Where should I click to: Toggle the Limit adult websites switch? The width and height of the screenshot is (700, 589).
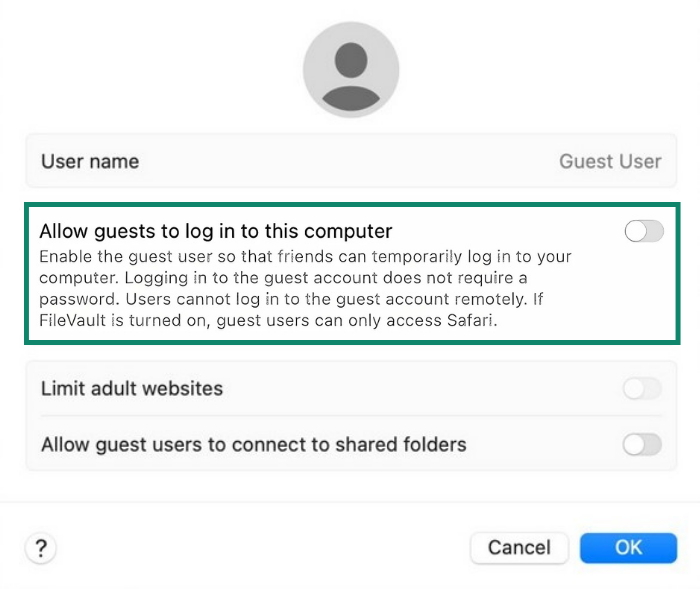(642, 388)
